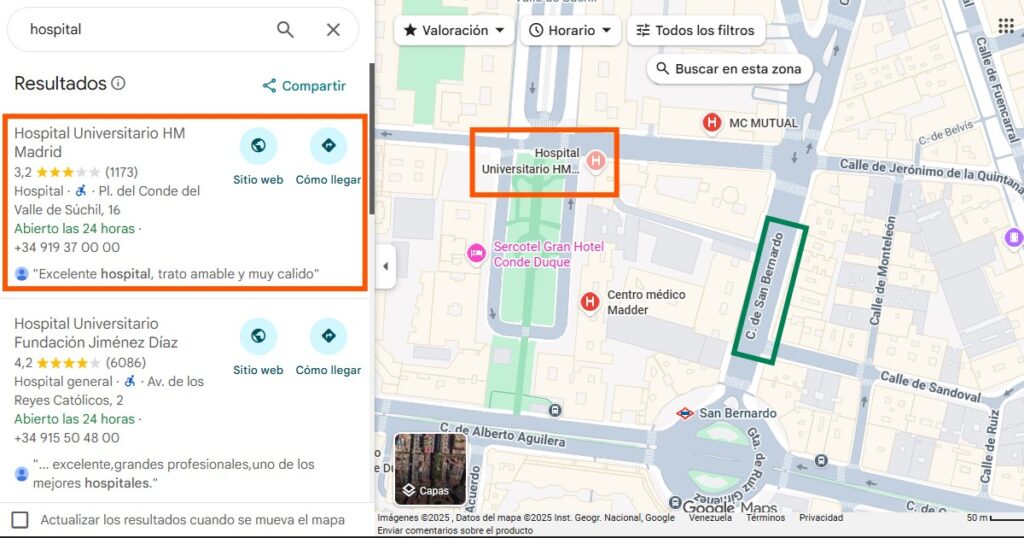
Task: Click in the hospital search input field
Action: (x=140, y=30)
